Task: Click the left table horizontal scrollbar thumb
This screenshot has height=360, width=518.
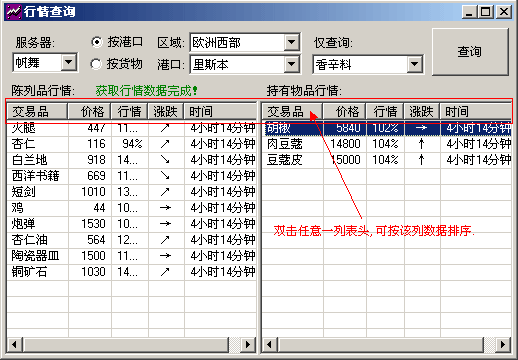Action: (126, 345)
